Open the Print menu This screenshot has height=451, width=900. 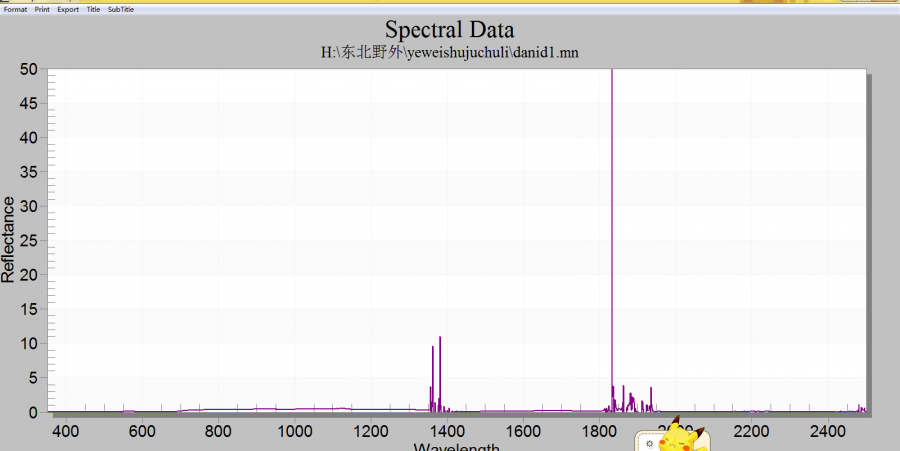(42, 9)
